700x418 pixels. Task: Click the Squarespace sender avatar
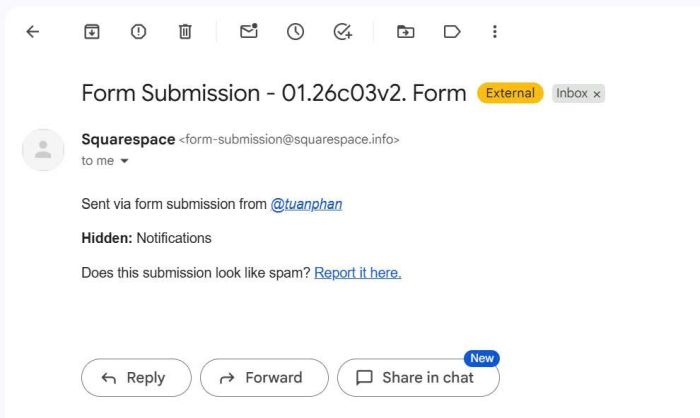[43, 150]
